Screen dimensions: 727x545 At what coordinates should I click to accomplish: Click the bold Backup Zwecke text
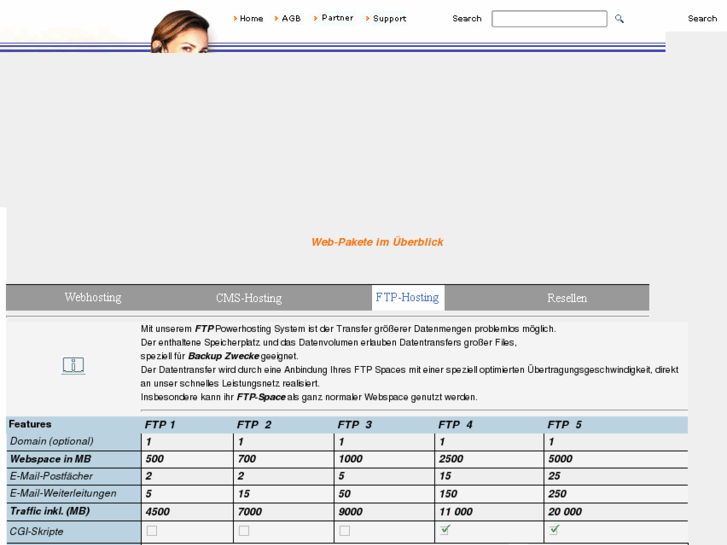223,356
